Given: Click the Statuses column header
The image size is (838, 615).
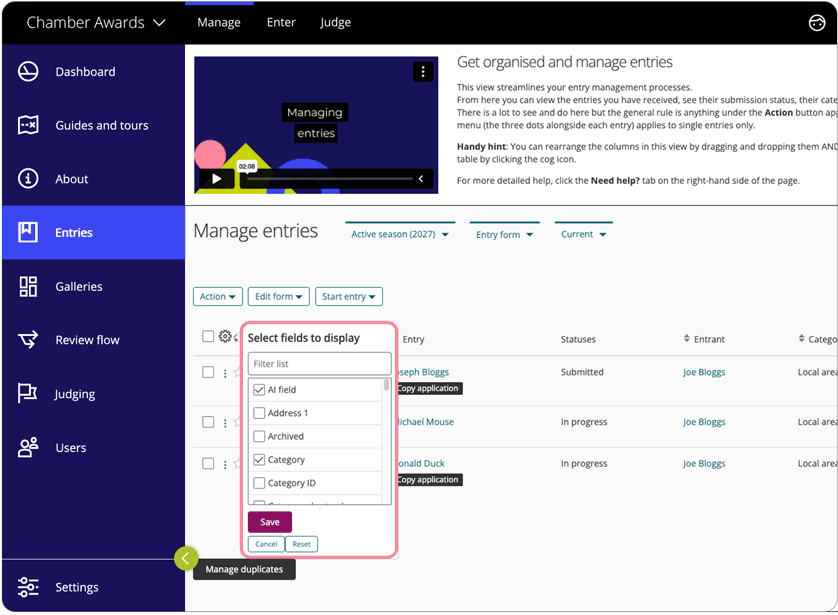Looking at the screenshot, I should tap(578, 339).
